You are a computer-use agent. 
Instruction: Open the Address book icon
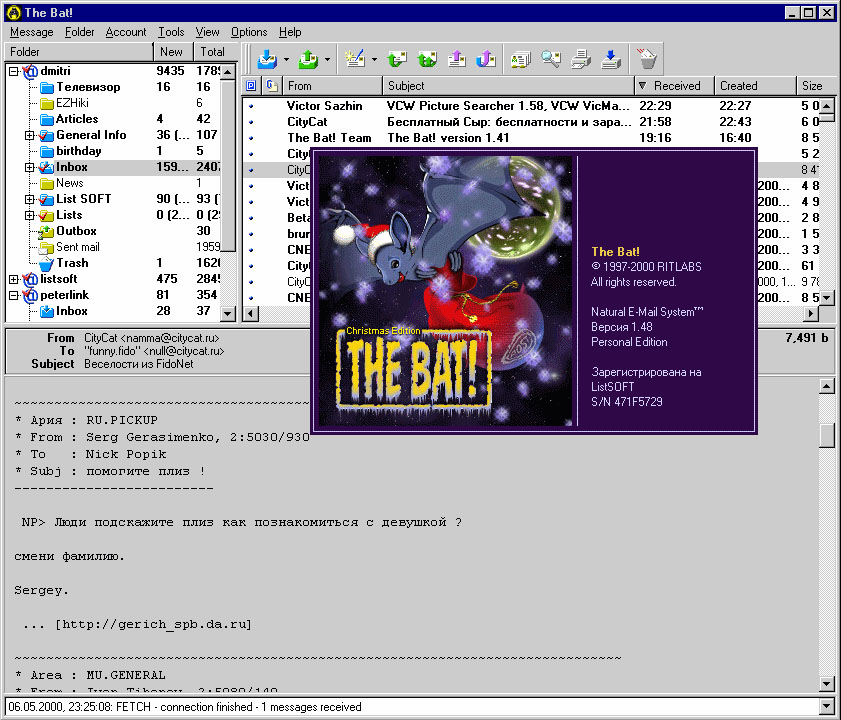[521, 59]
